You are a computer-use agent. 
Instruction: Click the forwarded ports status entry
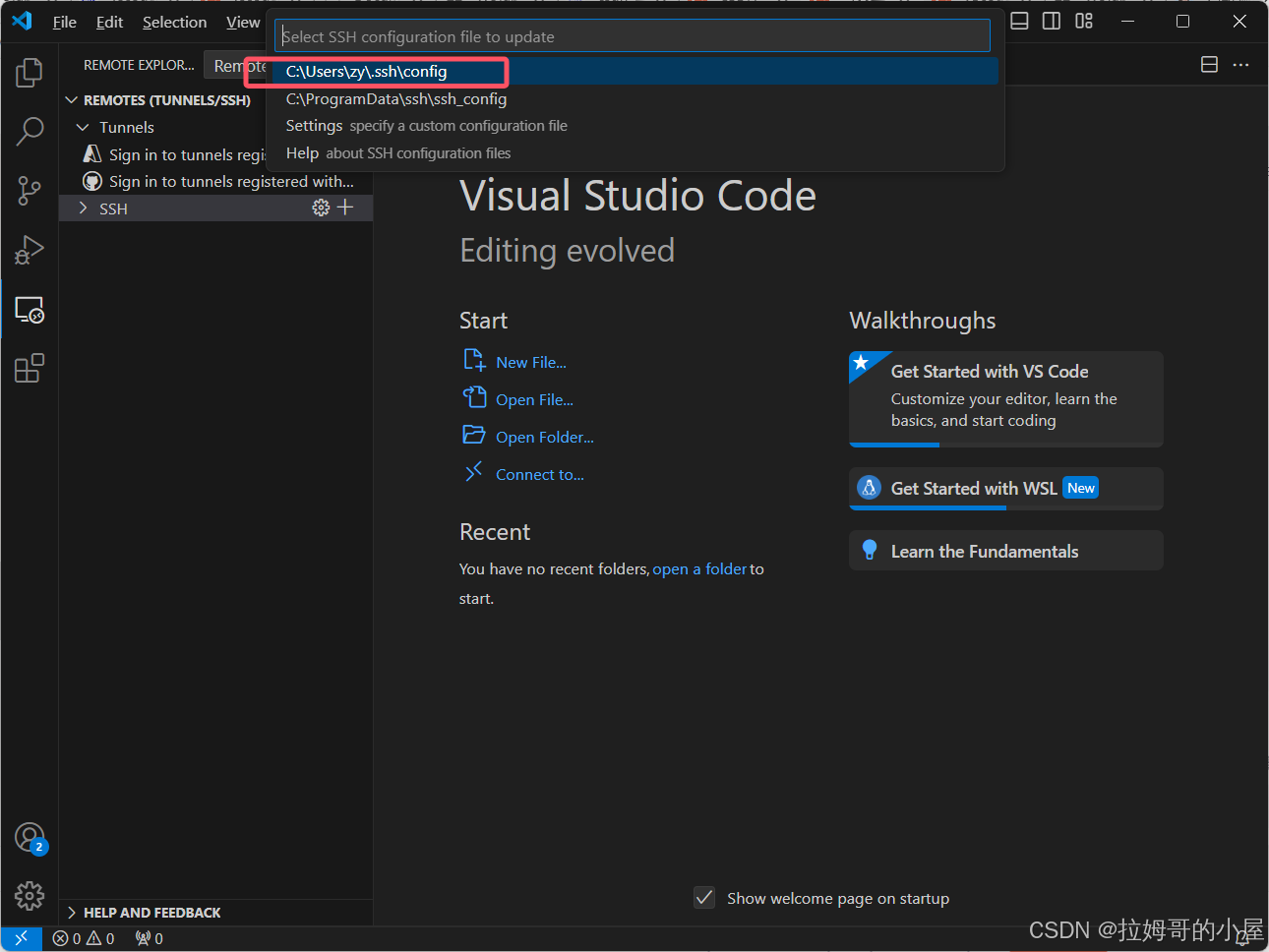point(150,938)
